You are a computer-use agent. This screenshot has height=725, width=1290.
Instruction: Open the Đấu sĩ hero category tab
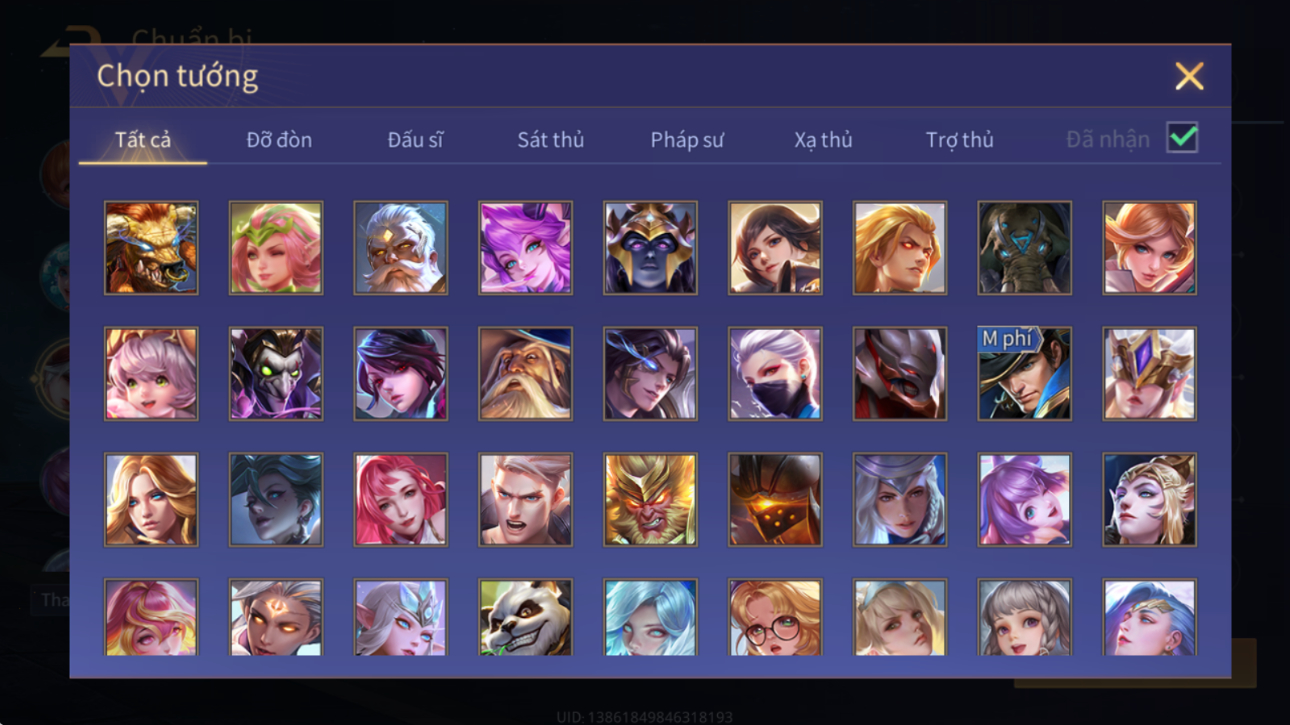(415, 140)
